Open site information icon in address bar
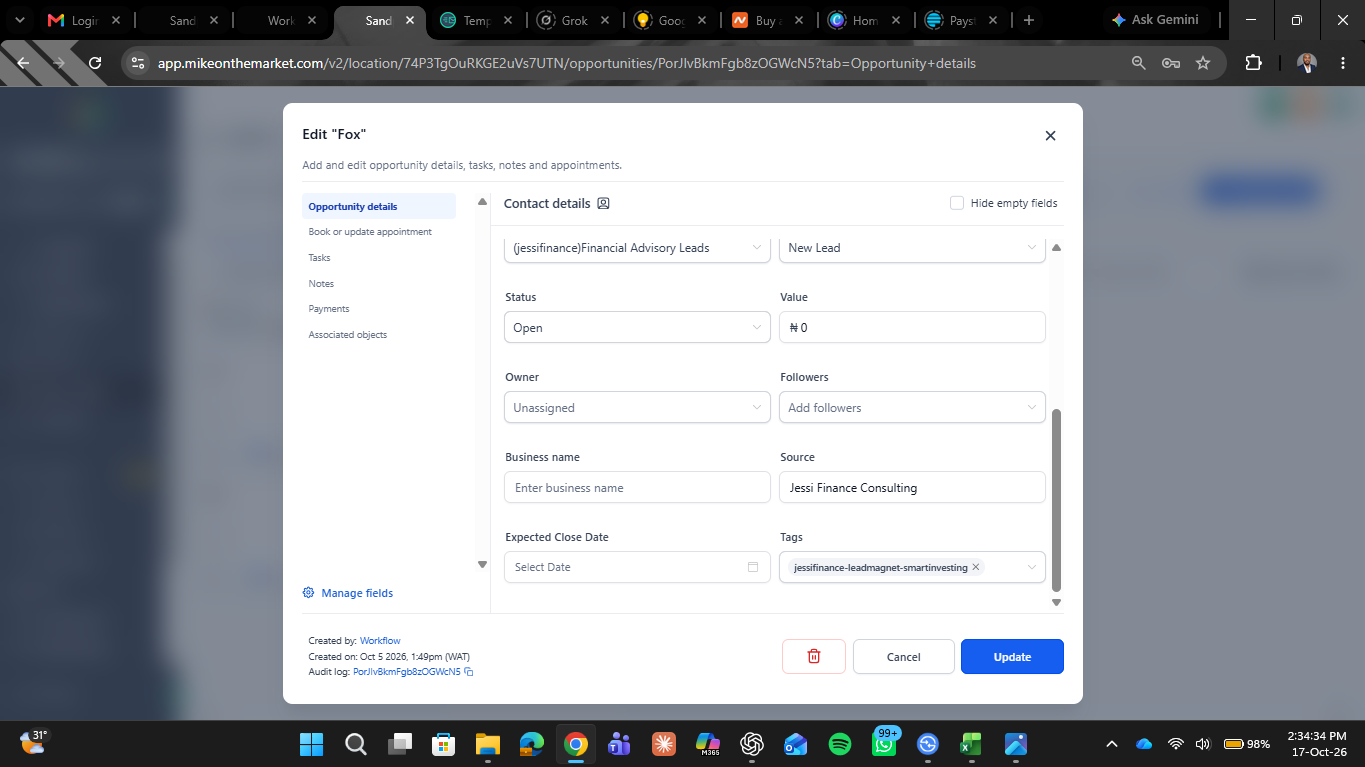 point(138,63)
